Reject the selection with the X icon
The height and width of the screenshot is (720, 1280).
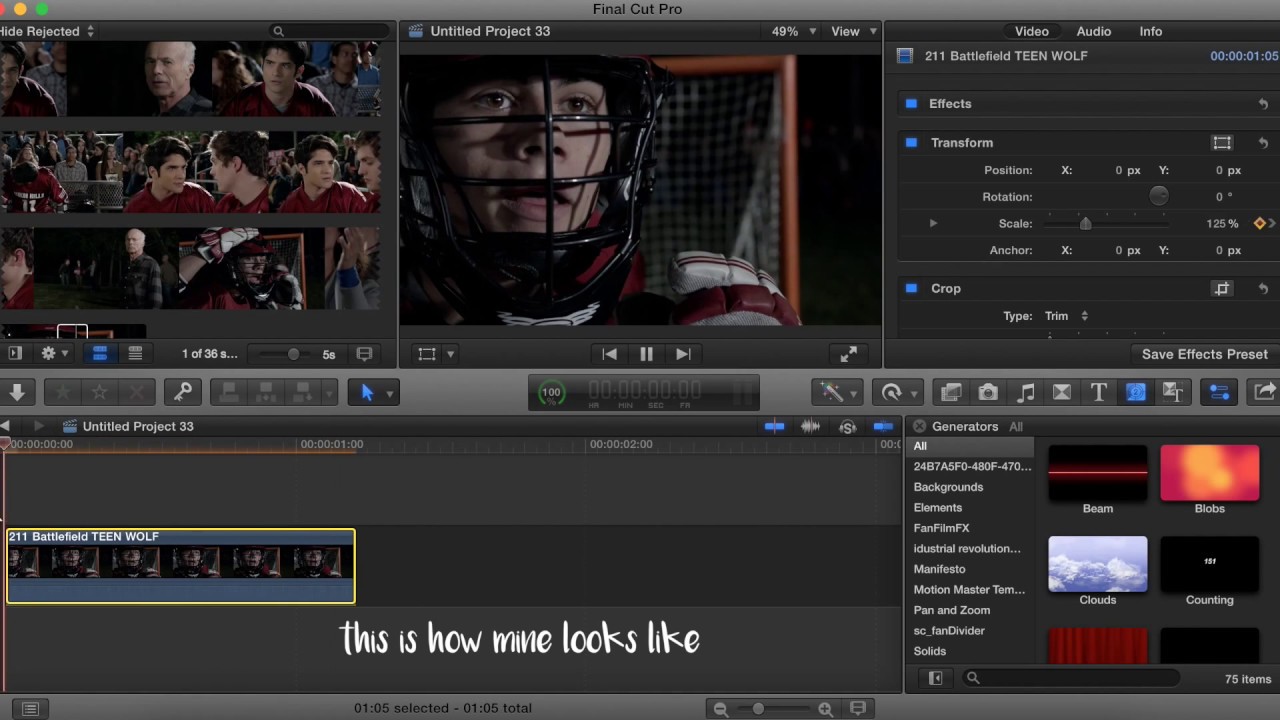click(137, 393)
